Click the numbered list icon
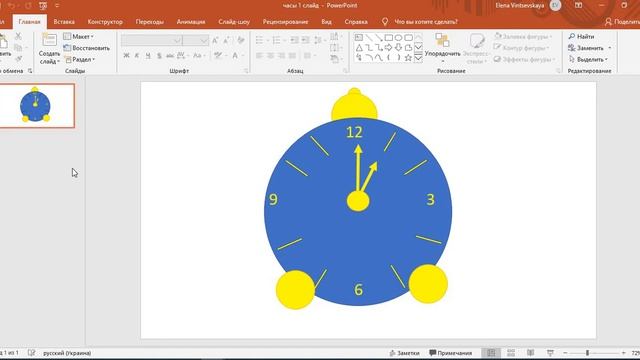640x360 pixels. 276,40
